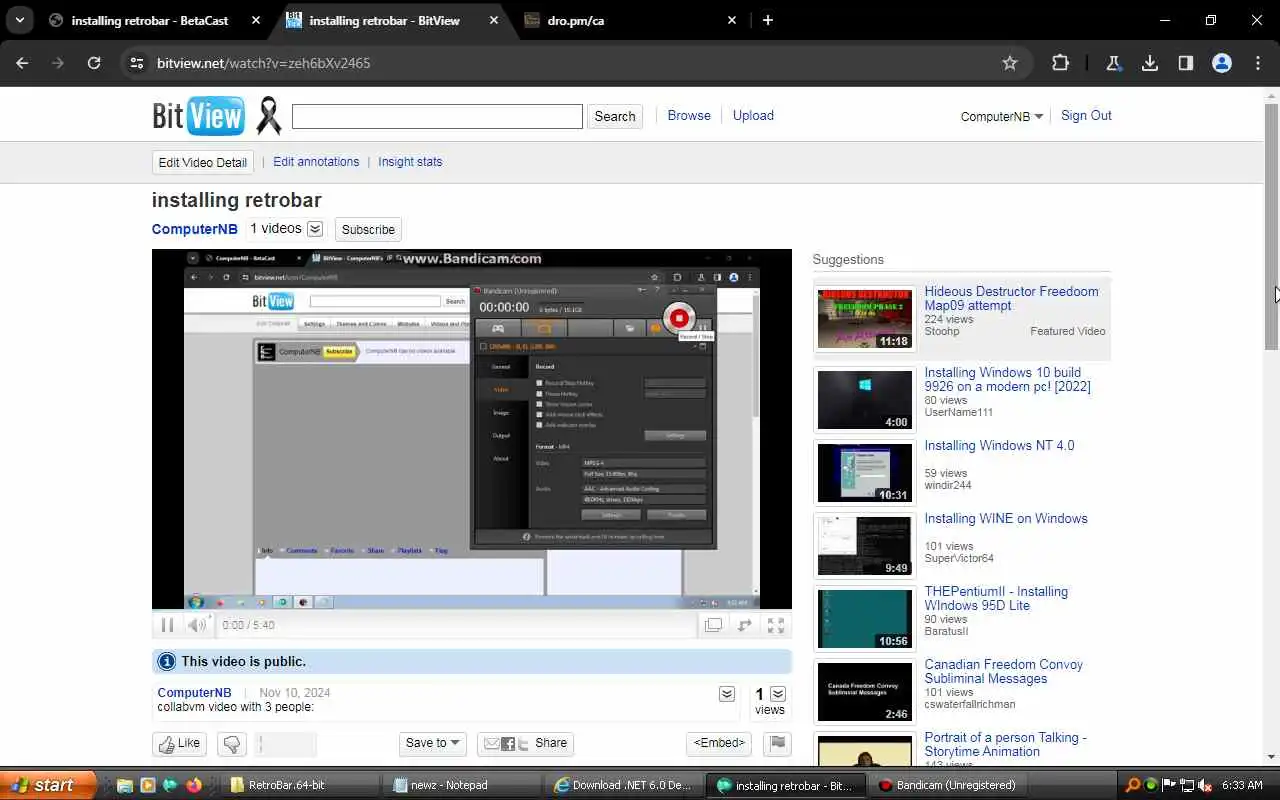Click 'Edit Video Detail' button

[x=202, y=162]
